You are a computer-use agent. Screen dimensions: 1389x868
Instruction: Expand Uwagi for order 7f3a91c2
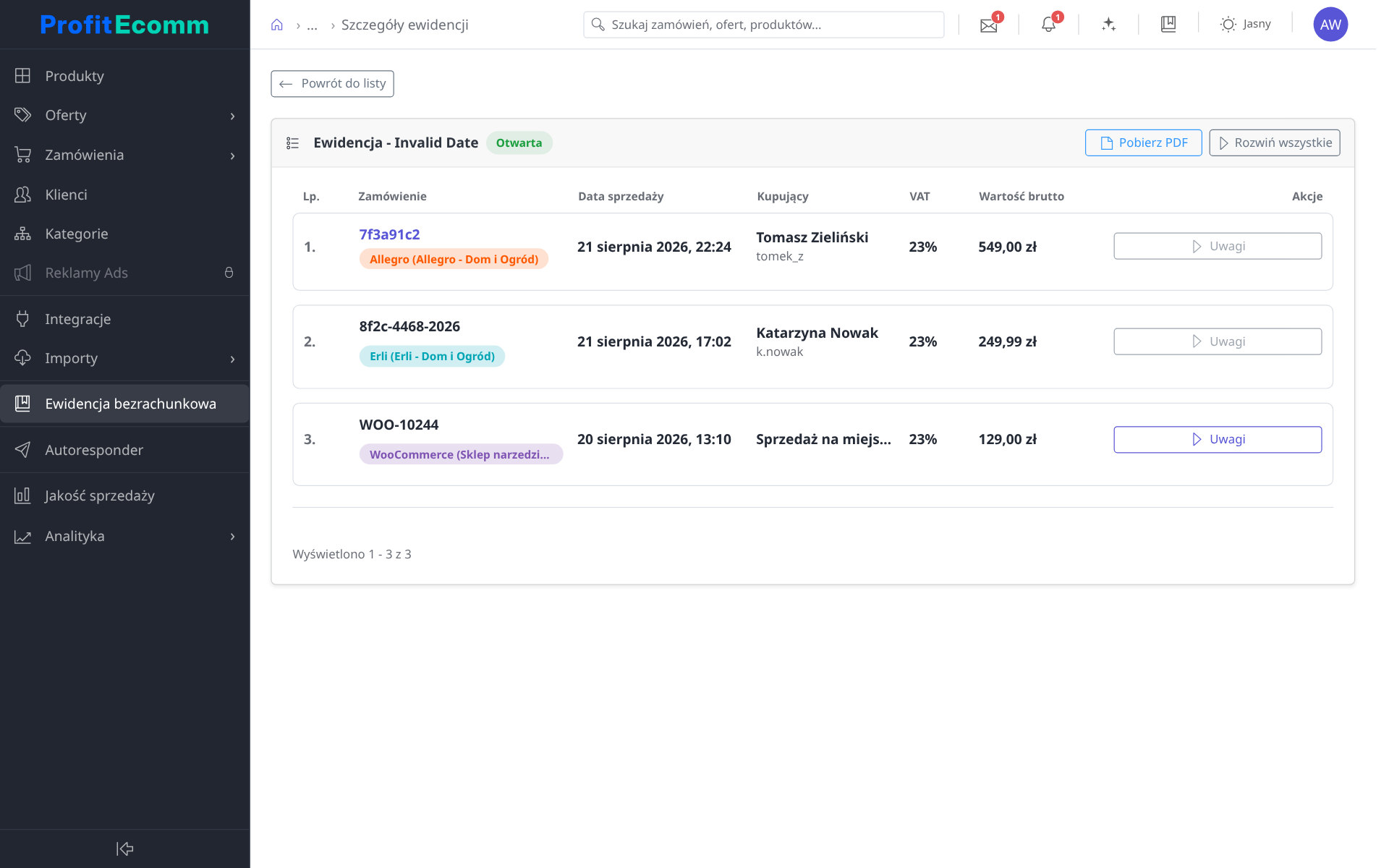(x=1218, y=246)
